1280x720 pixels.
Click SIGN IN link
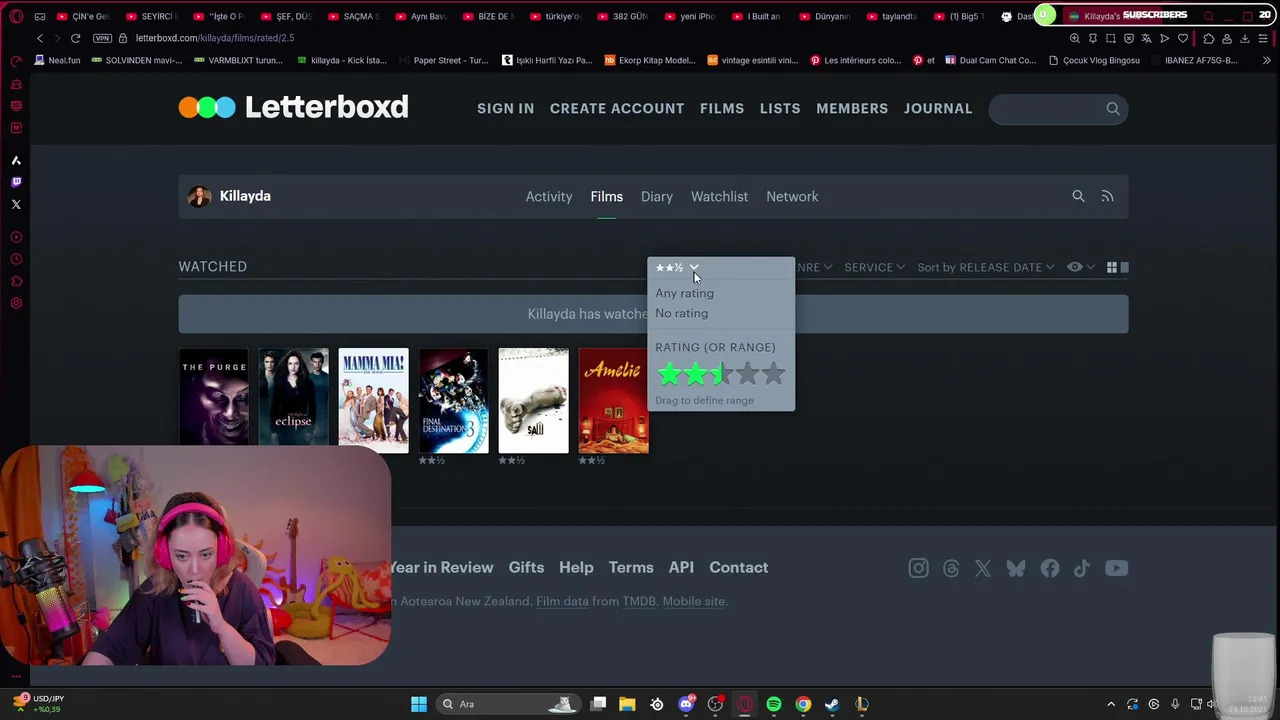tap(505, 108)
